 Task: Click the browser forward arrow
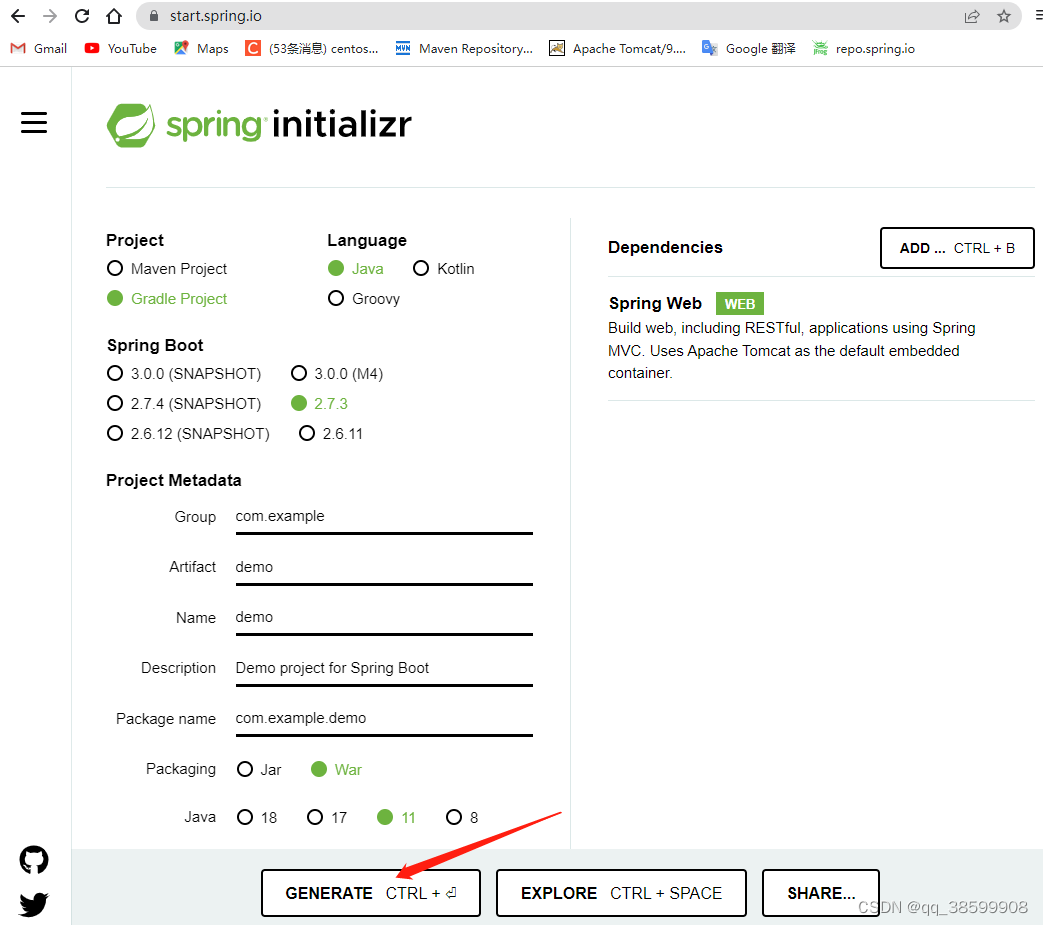[50, 16]
